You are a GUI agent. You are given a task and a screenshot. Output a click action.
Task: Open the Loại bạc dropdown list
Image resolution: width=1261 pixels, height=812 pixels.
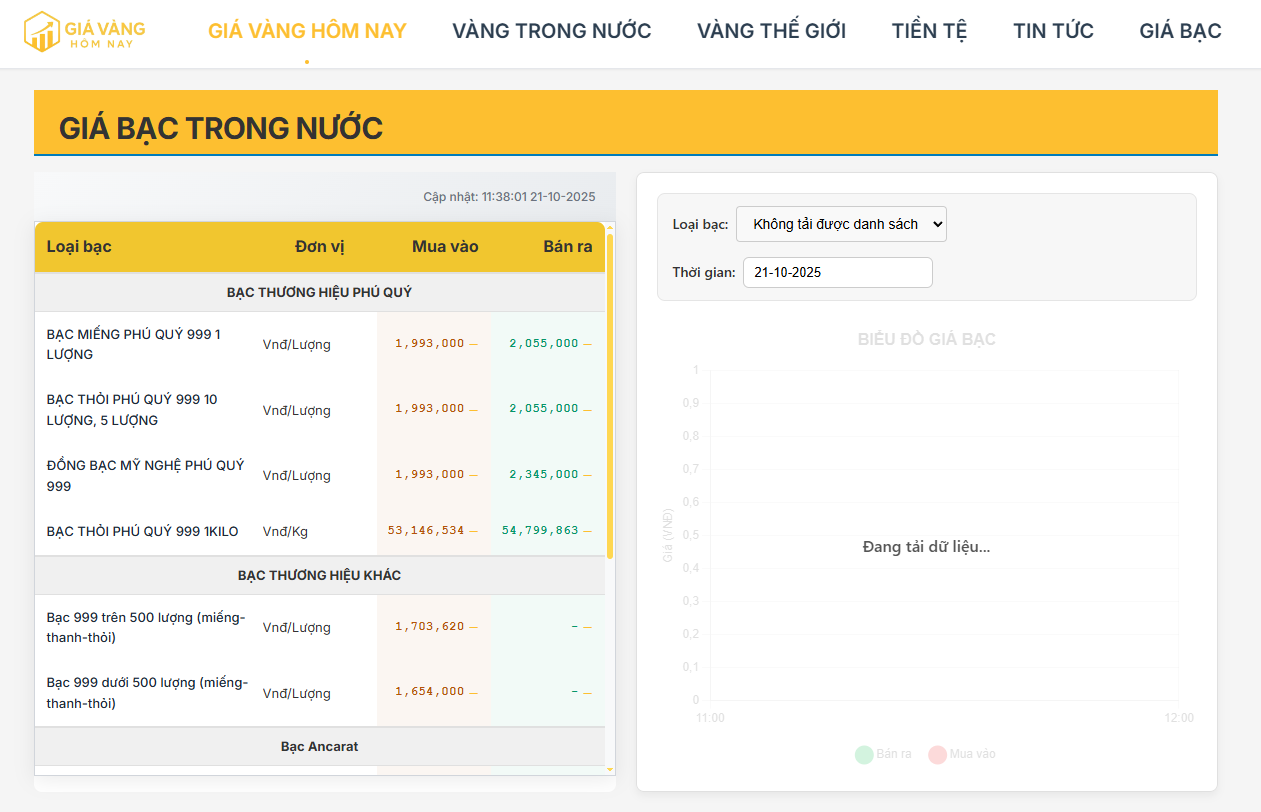840,224
